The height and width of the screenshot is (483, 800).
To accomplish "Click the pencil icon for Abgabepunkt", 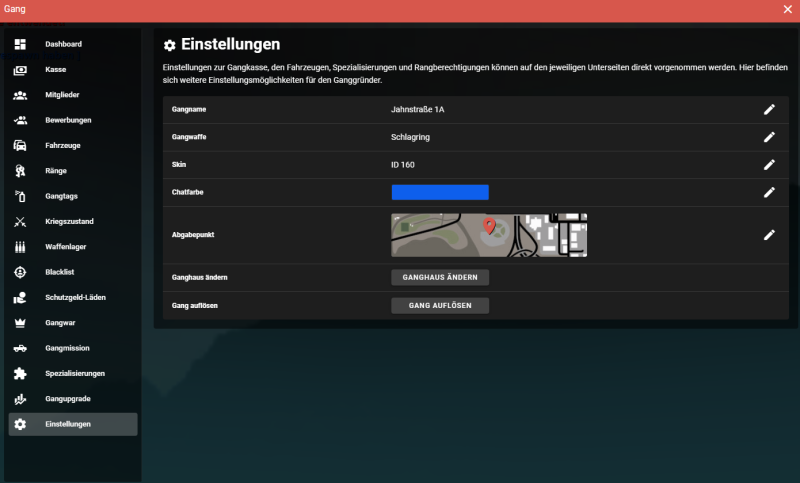I will point(769,235).
